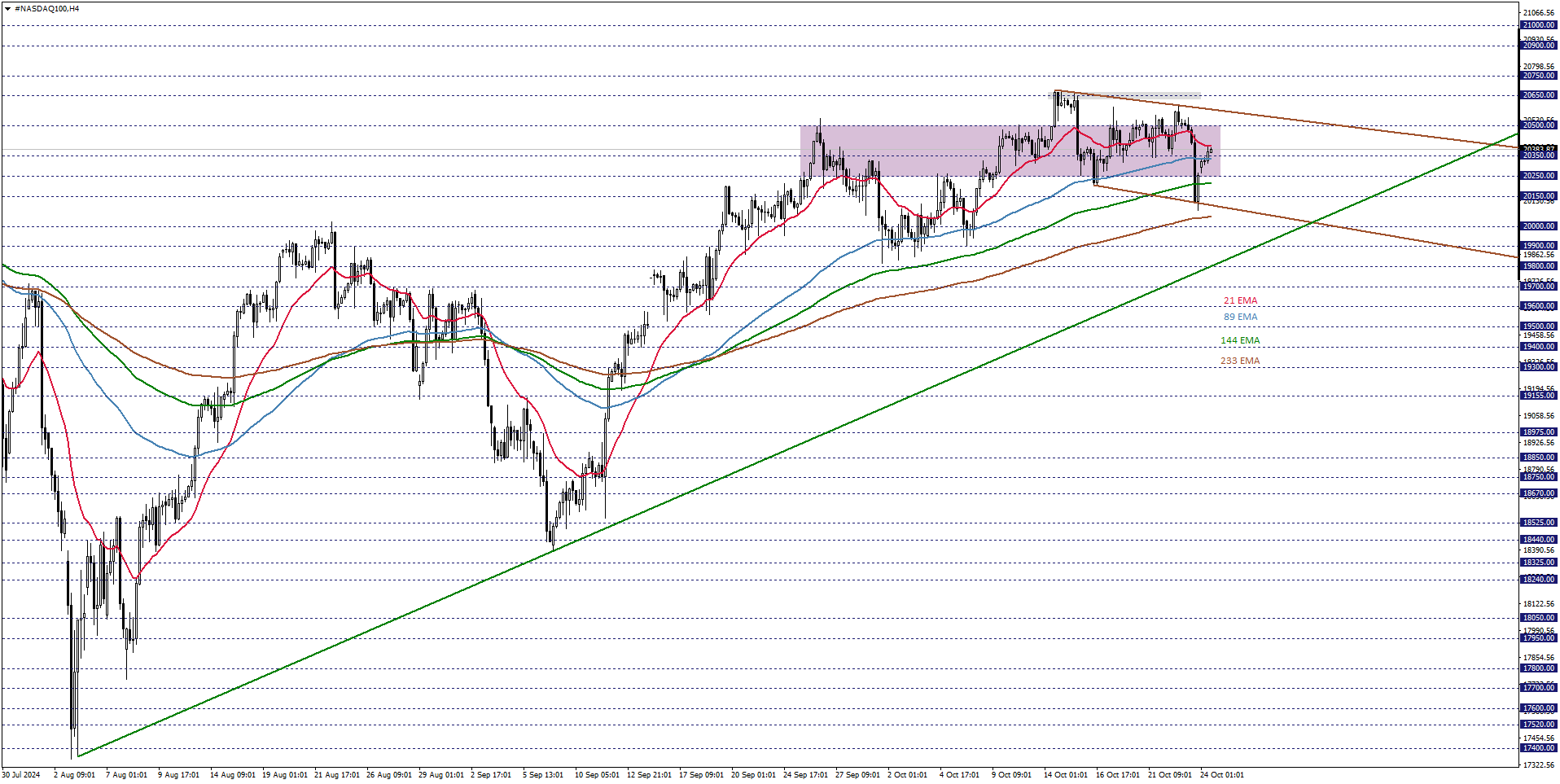
Task: Click the 20000.00 price level label
Action: [x=1538, y=226]
